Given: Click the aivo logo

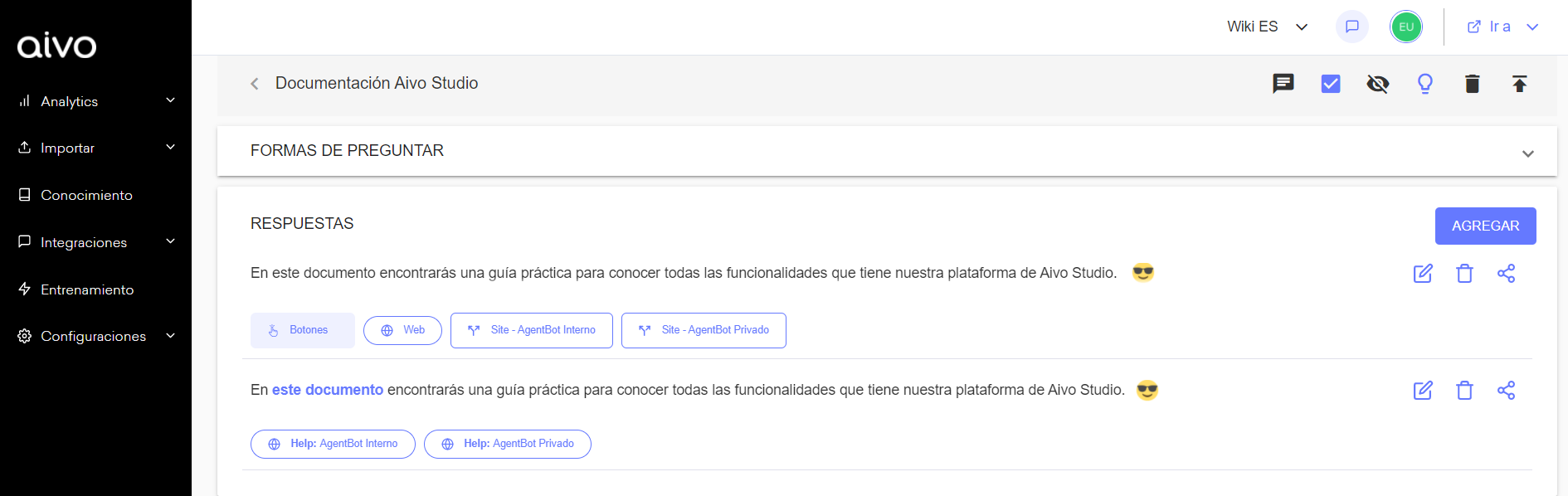Looking at the screenshot, I should click(57, 46).
